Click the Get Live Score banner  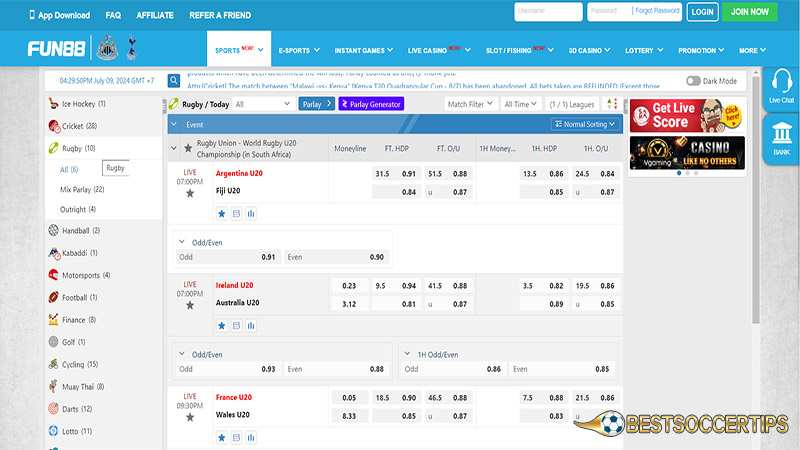(687, 116)
